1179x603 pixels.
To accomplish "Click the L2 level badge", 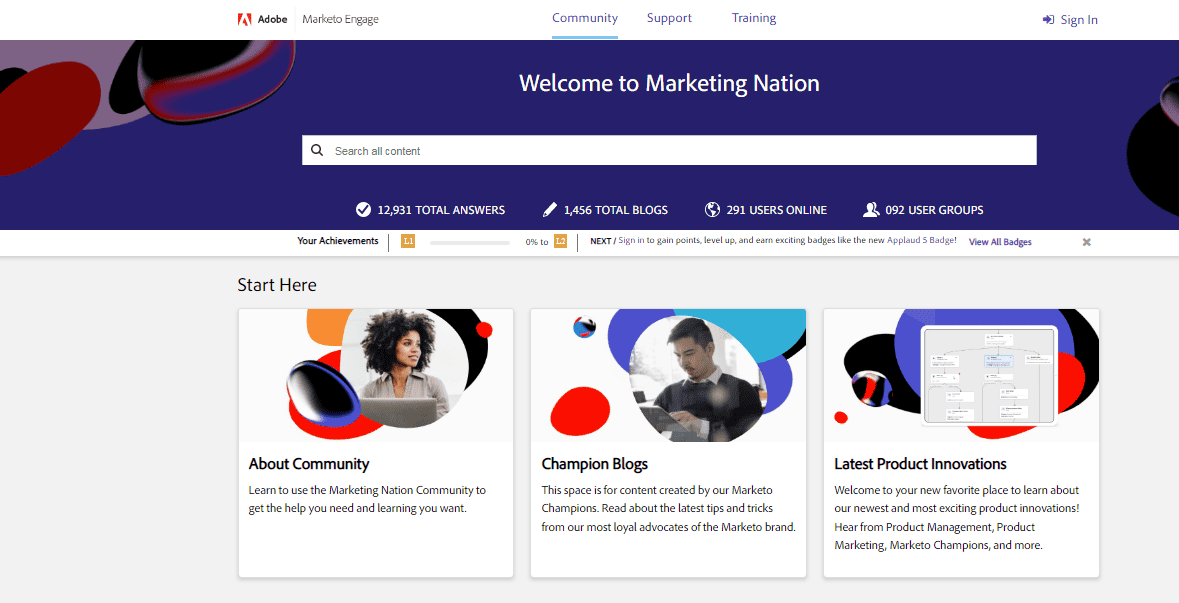I will click(x=560, y=241).
